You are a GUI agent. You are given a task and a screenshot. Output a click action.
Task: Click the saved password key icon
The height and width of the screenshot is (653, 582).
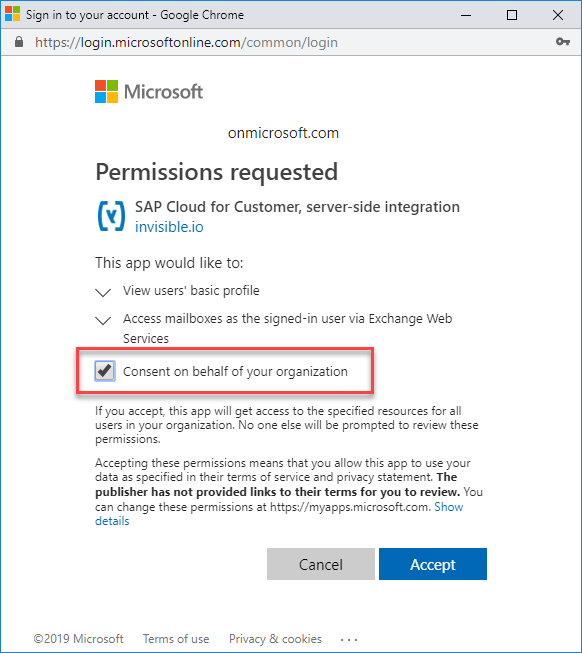tap(562, 42)
